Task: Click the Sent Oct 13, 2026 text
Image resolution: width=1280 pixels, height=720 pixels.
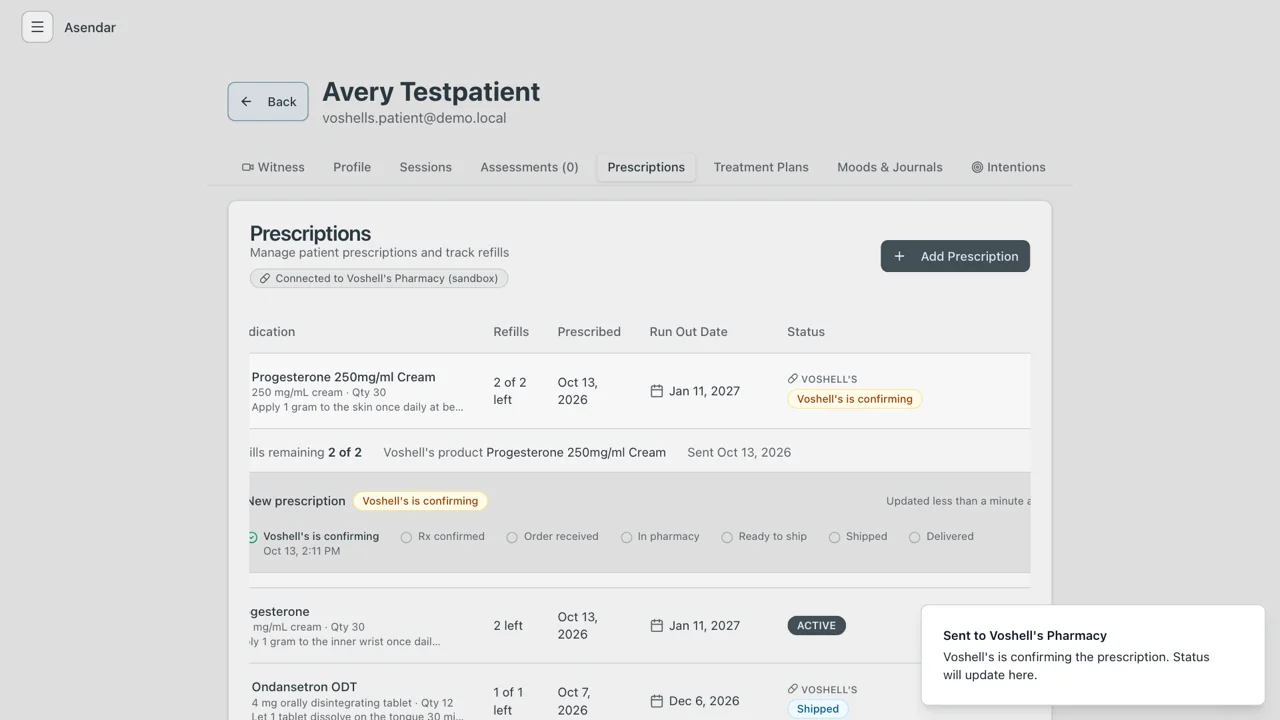Action: tap(739, 452)
